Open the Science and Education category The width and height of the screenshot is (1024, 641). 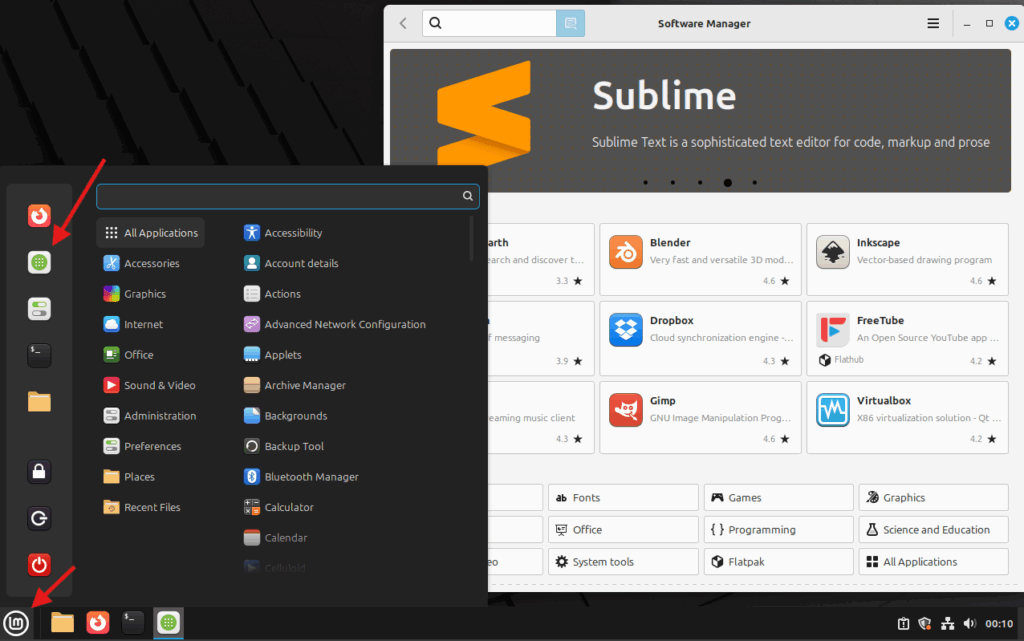(933, 529)
